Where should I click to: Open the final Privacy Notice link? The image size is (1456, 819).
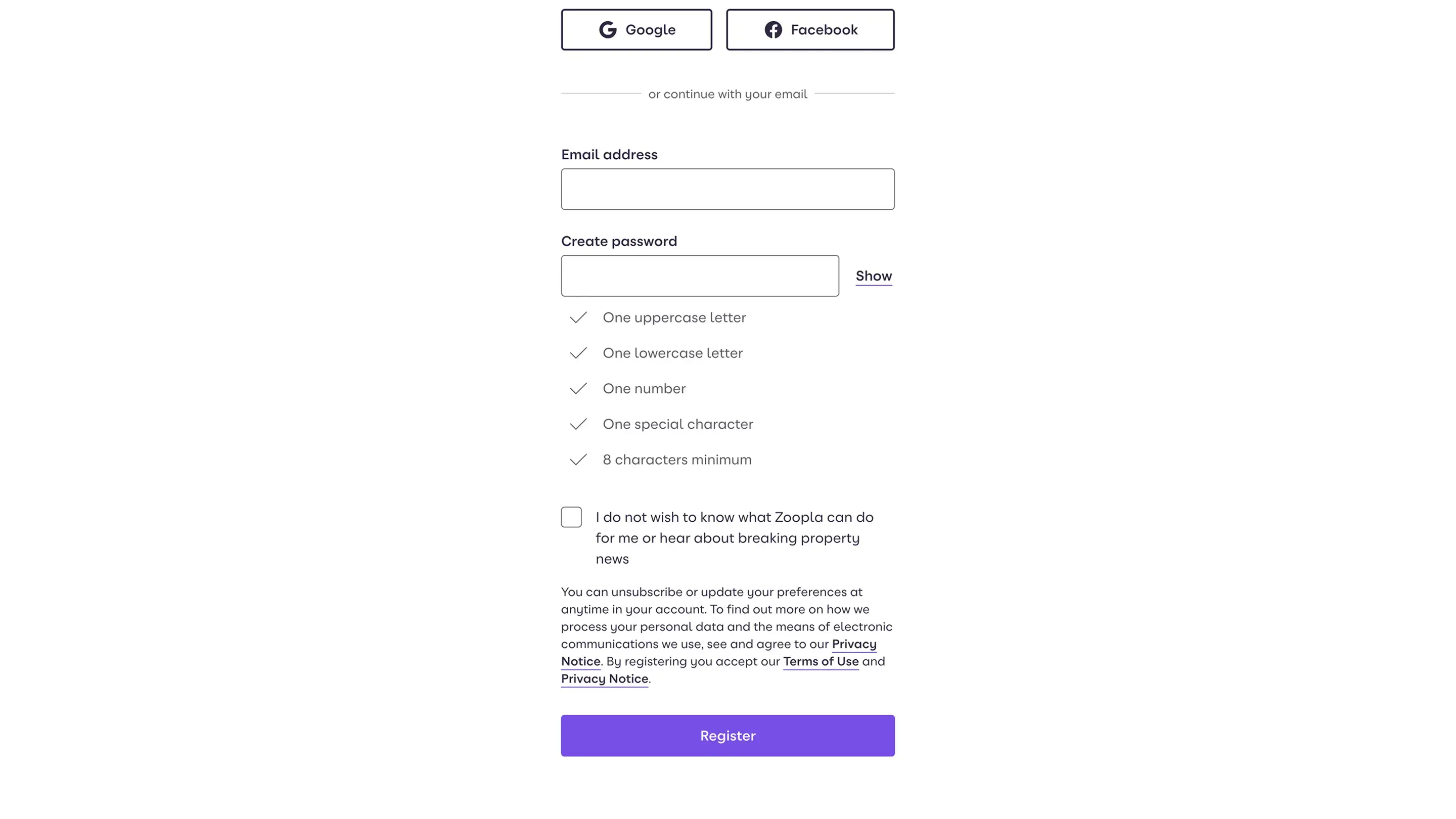(x=604, y=679)
